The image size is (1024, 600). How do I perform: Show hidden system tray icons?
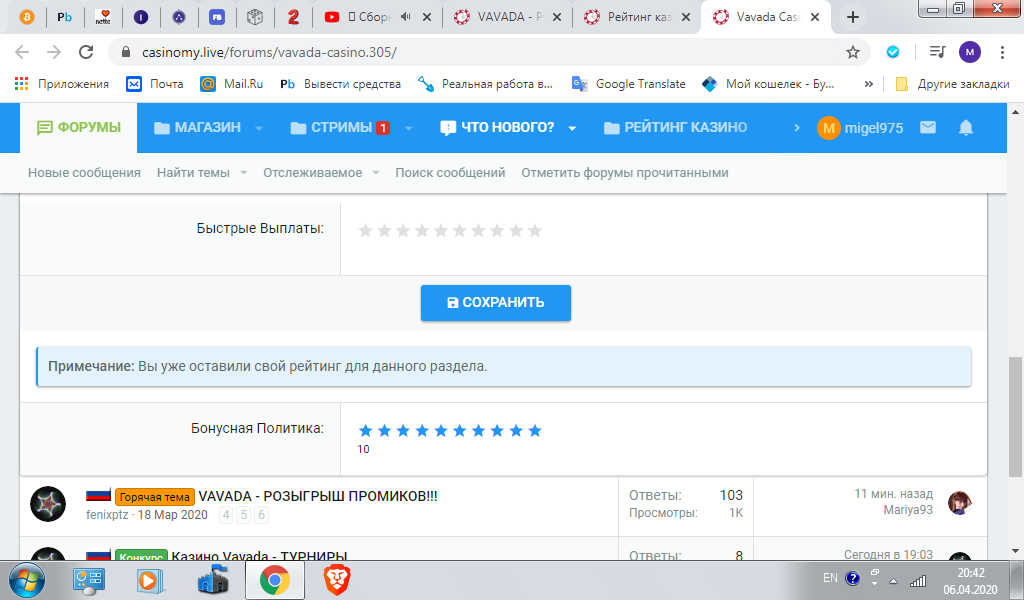point(893,580)
